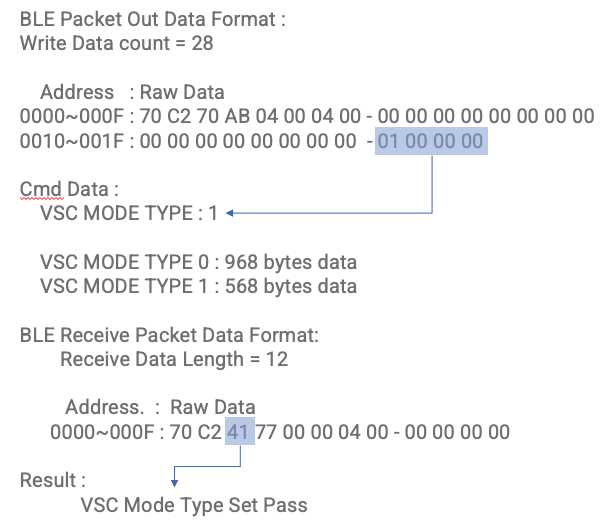This screenshot has height=524, width=610.
Task: Click the highlighted '41' byte in receive data
Action: 240,431
